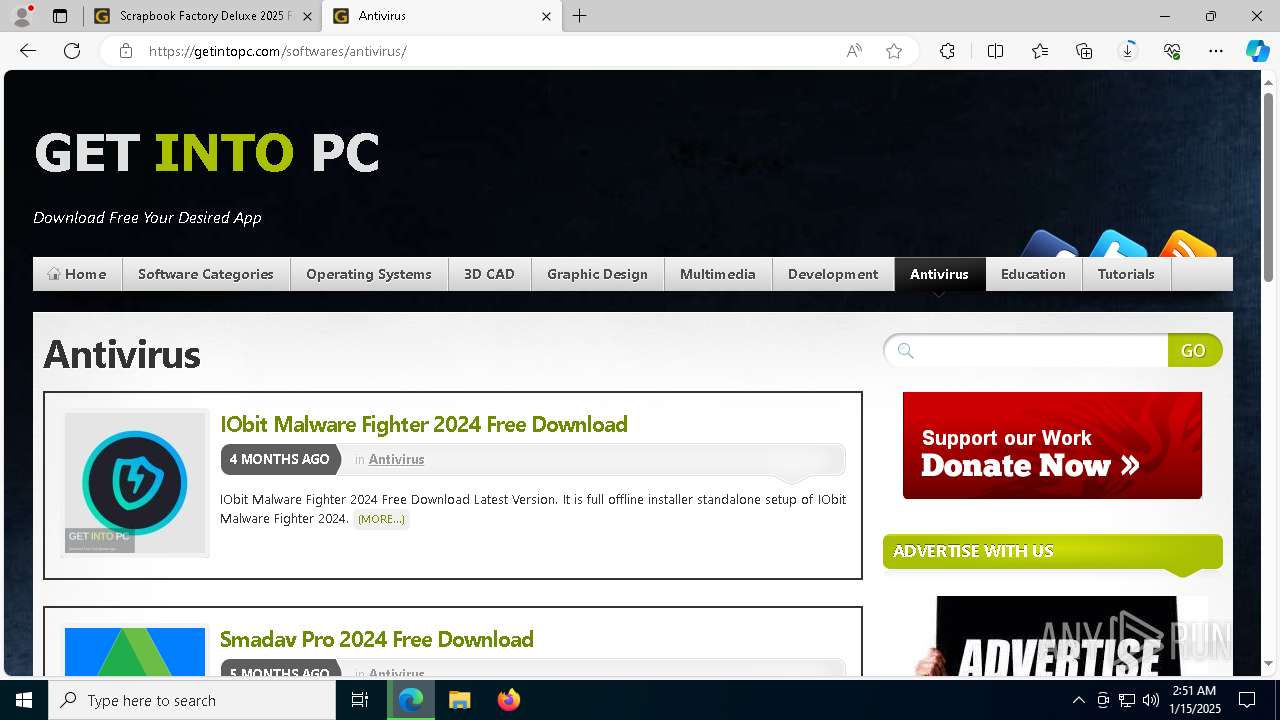This screenshot has width=1280, height=720.
Task: Open the Education menu item
Action: [x=1033, y=274]
